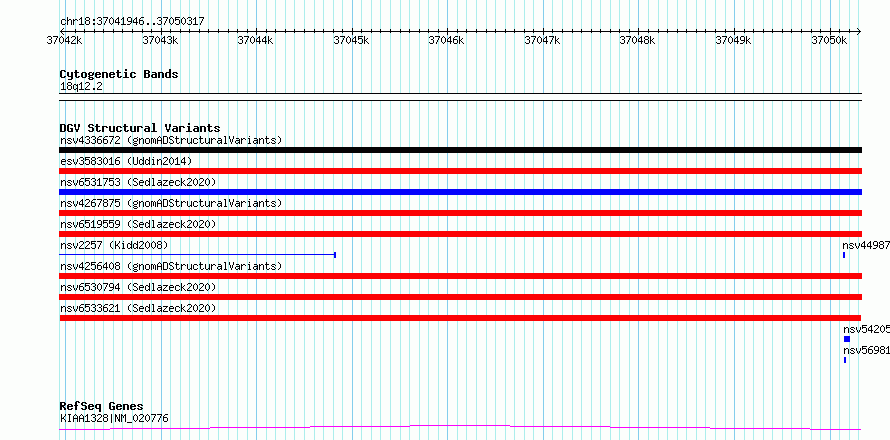
Task: Select the black nsv4336672 variant bar
Action: 460,150
